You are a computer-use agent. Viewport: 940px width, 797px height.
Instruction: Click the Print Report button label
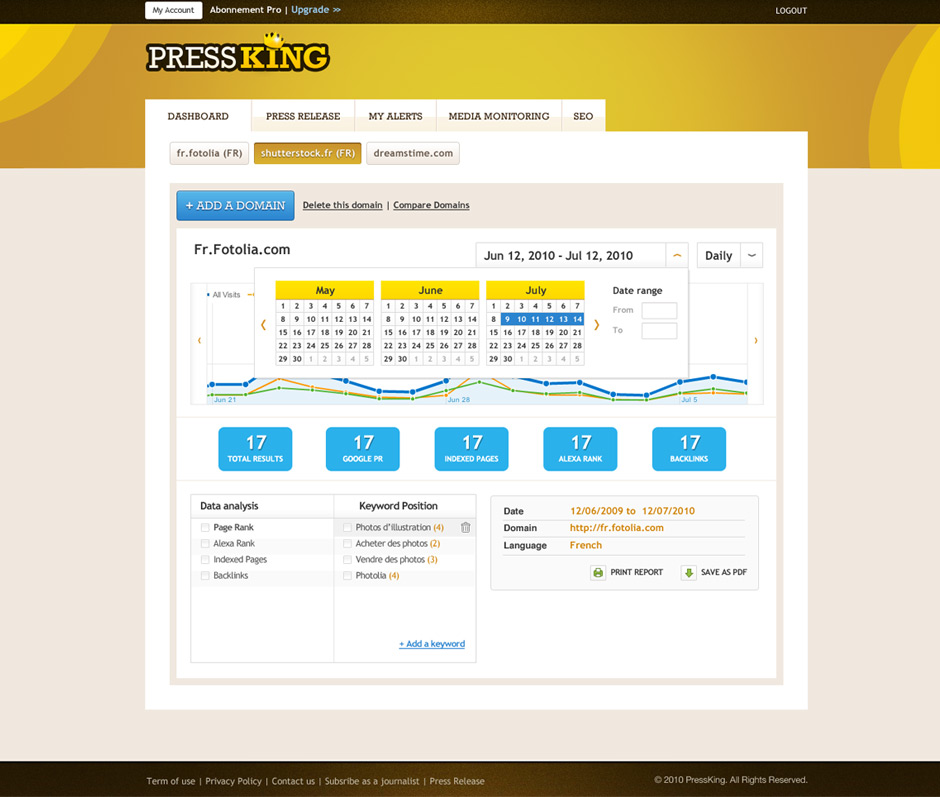pos(637,573)
